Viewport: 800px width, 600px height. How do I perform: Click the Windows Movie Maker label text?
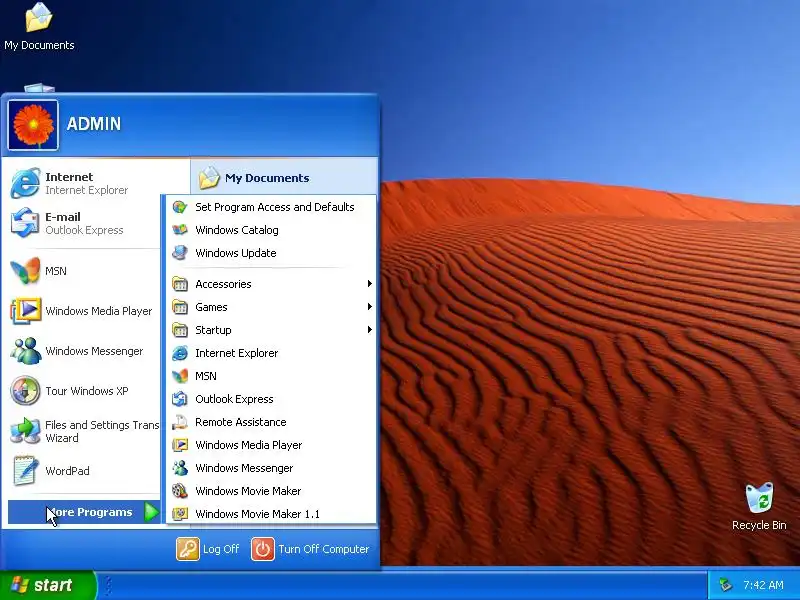pos(248,491)
